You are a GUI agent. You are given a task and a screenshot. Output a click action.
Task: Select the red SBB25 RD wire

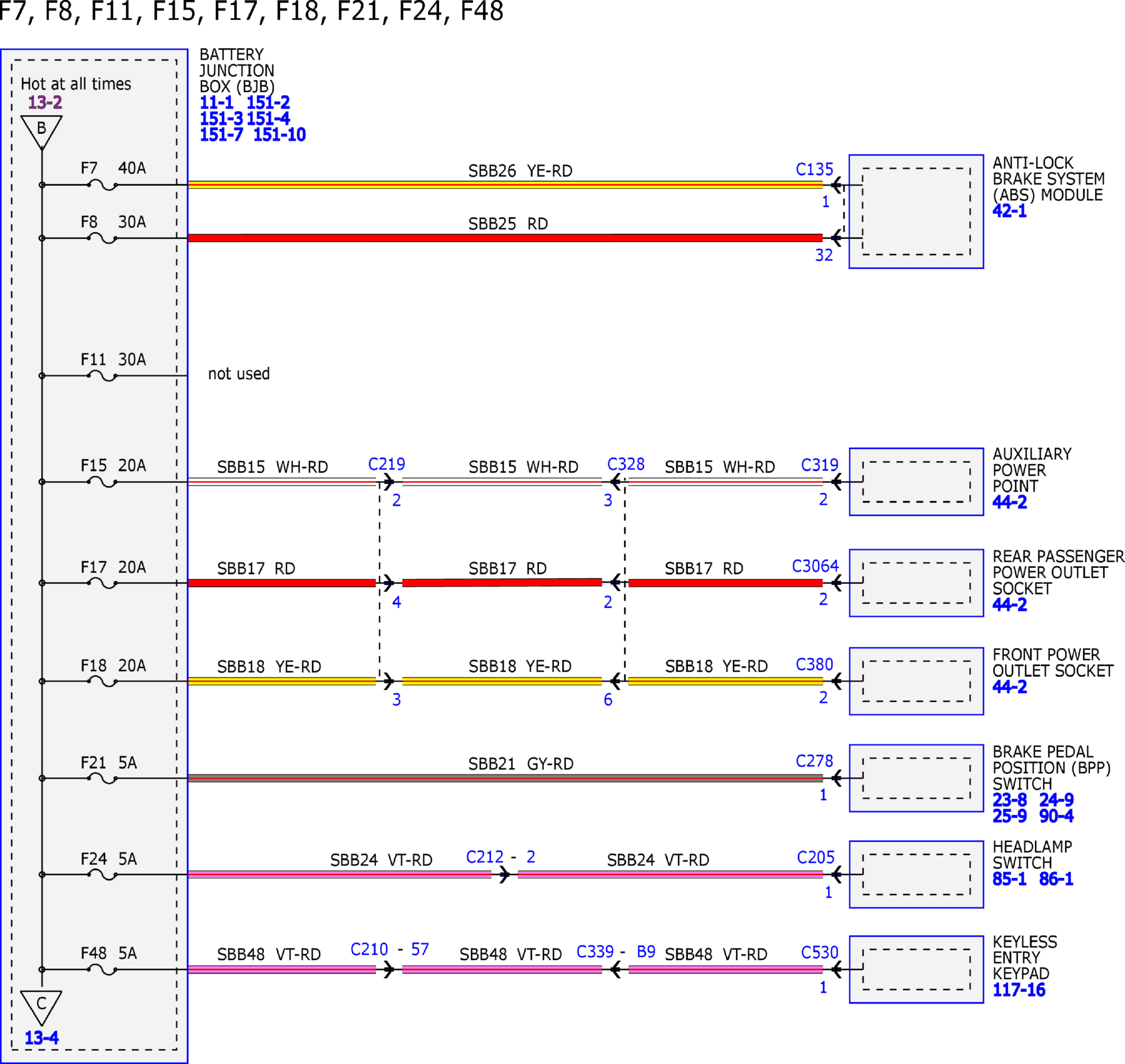tap(505, 238)
